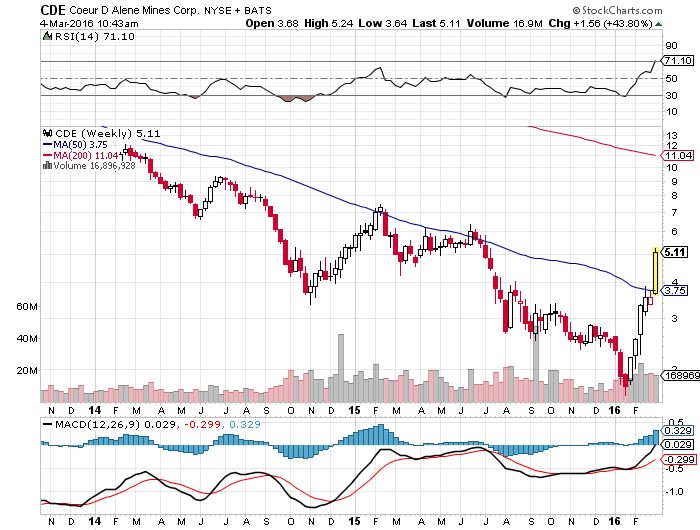Click the chart date 4-Mar-2016 10:43am

pos(89,23)
